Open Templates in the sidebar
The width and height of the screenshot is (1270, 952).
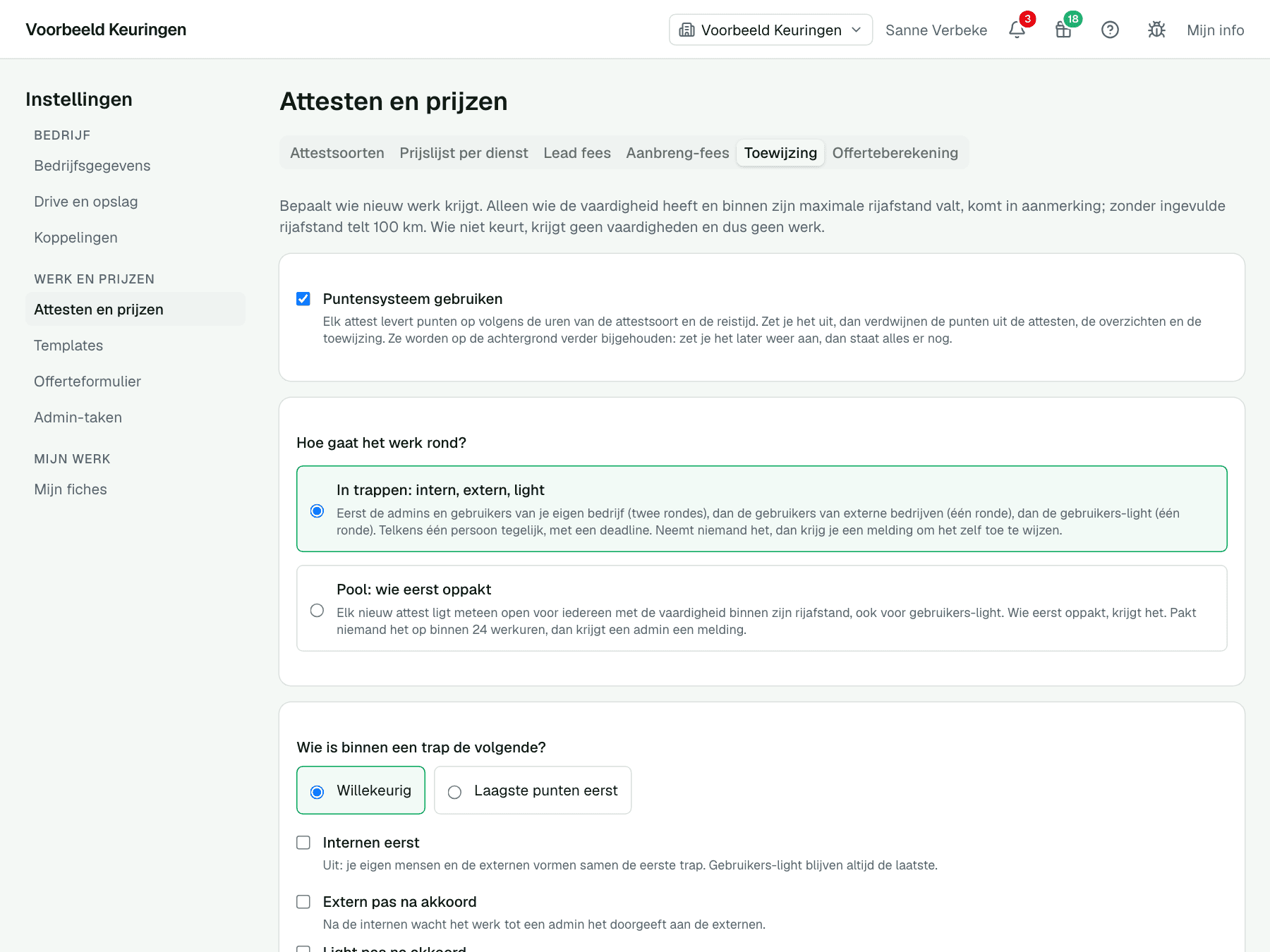pyautogui.click(x=135, y=346)
